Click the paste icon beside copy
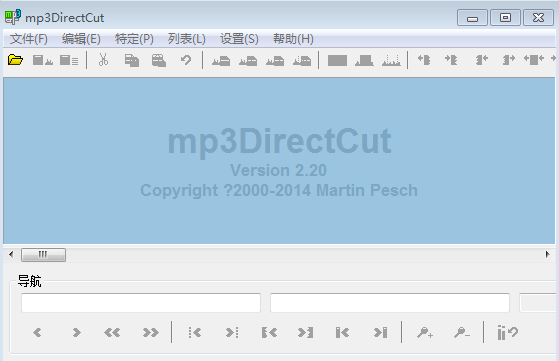The width and height of the screenshot is (559, 361). click(159, 60)
